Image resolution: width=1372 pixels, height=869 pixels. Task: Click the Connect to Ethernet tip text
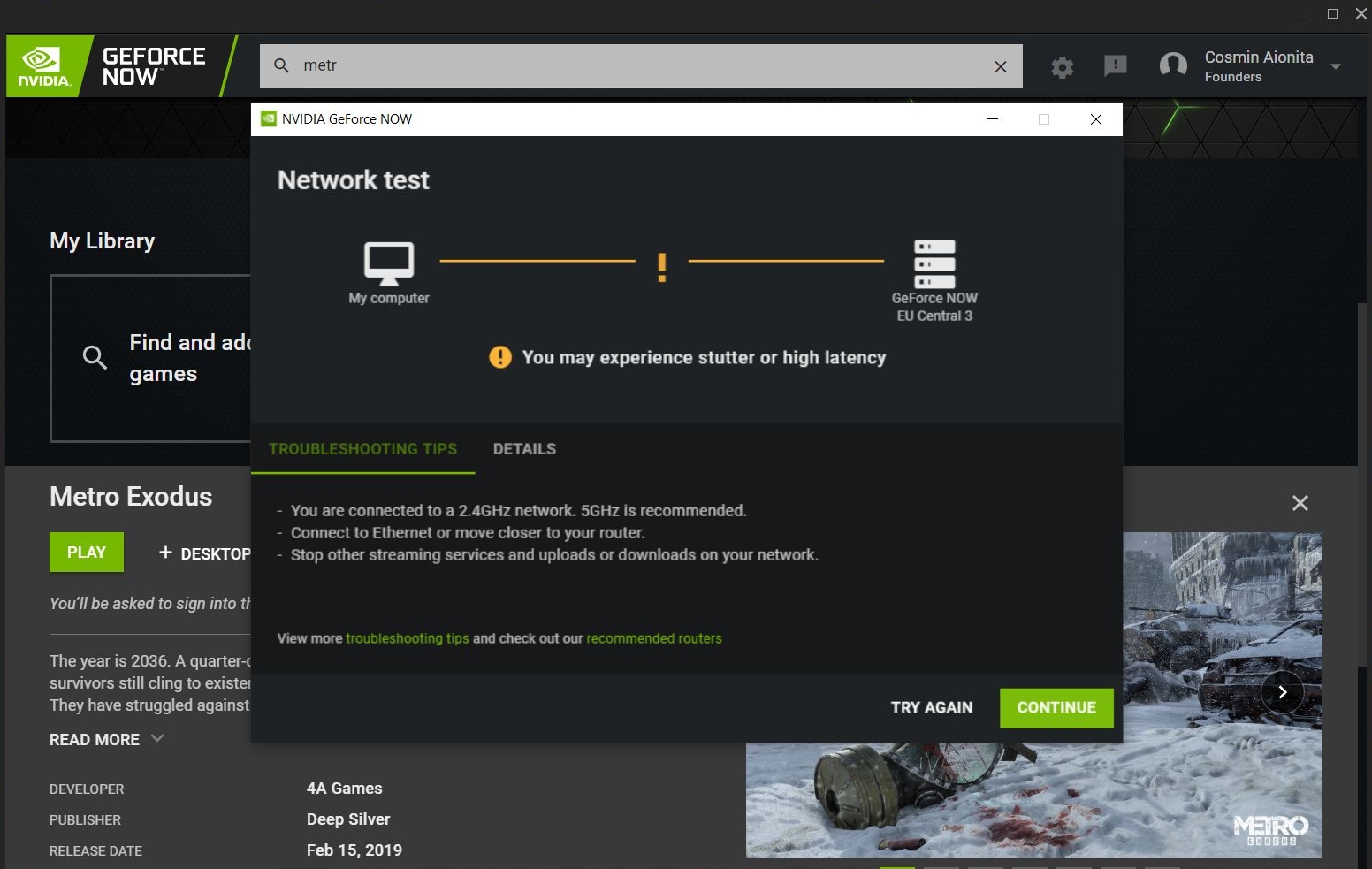click(x=468, y=532)
